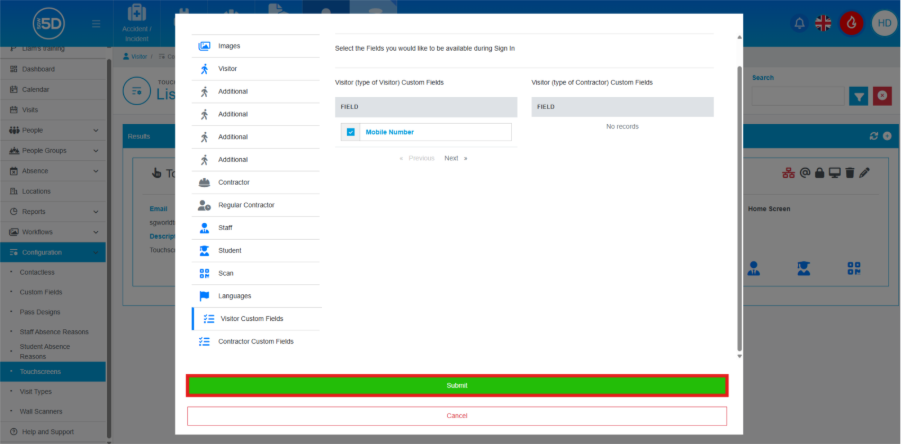Click the Home Screen QR code icon
This screenshot has width=903, height=444.
854,268
